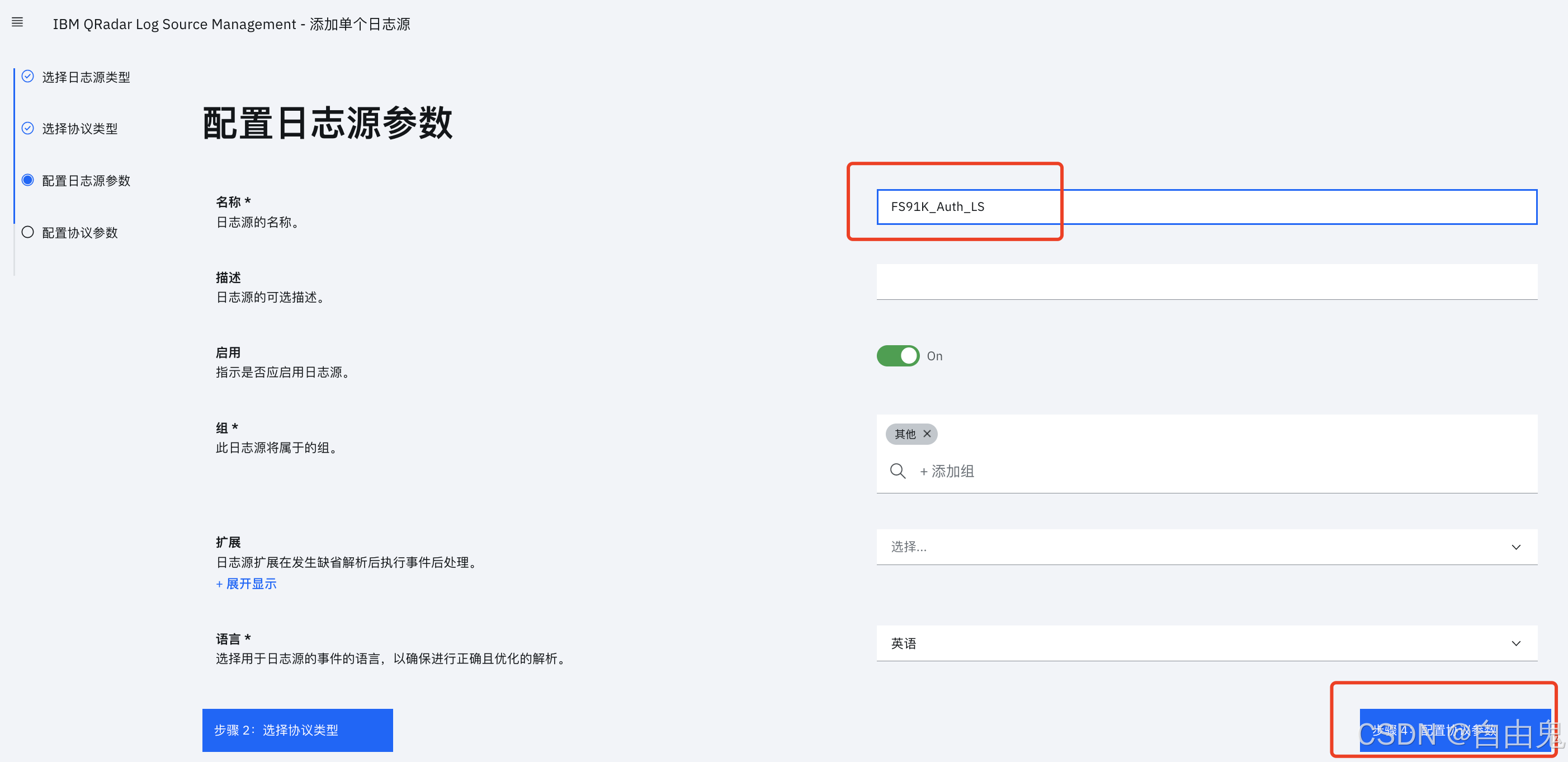Go to 选择日志源类型 step in sidebar
Image resolution: width=1568 pixels, height=762 pixels.
(86, 77)
